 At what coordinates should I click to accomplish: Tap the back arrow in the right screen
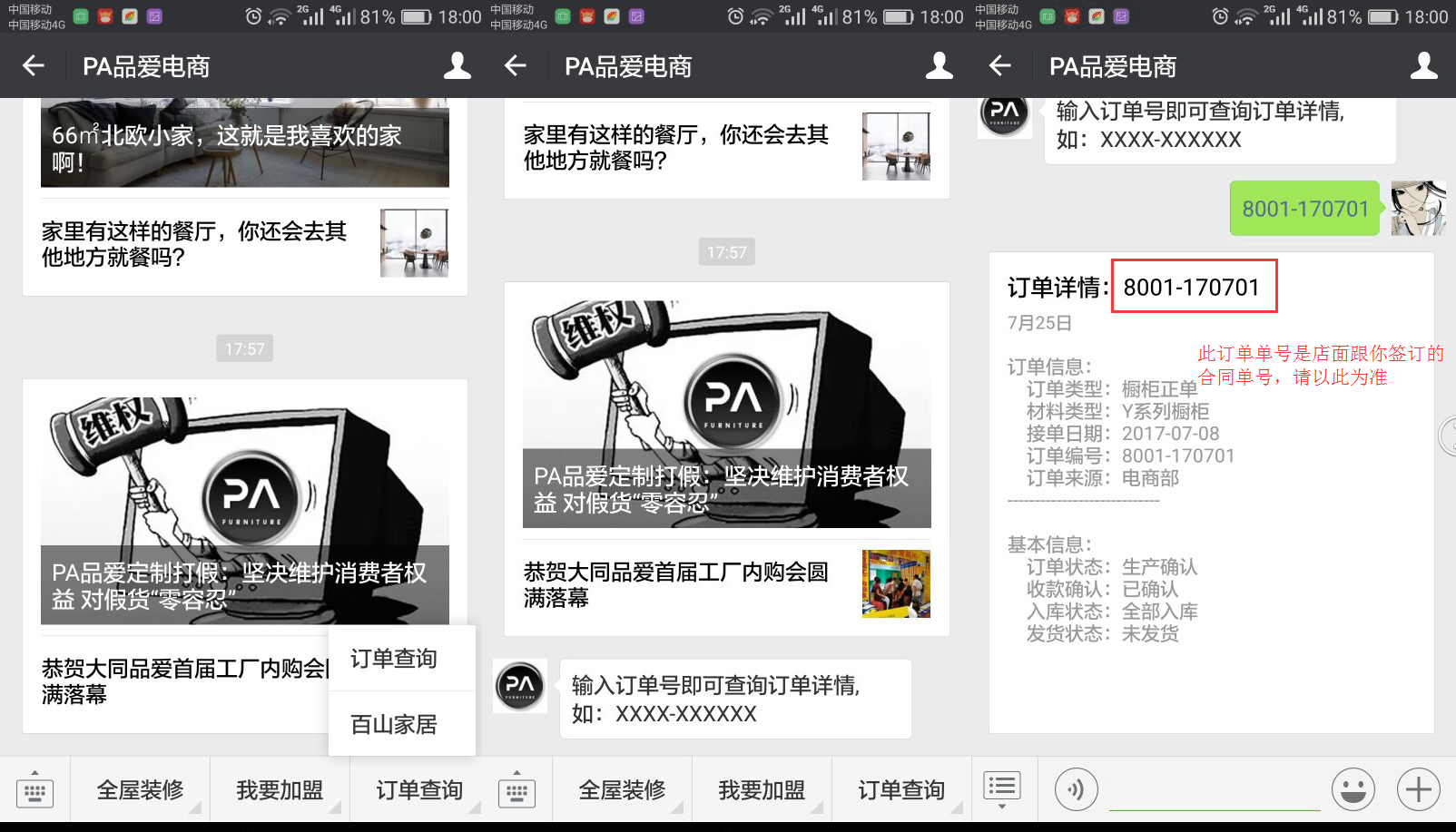coord(1000,65)
